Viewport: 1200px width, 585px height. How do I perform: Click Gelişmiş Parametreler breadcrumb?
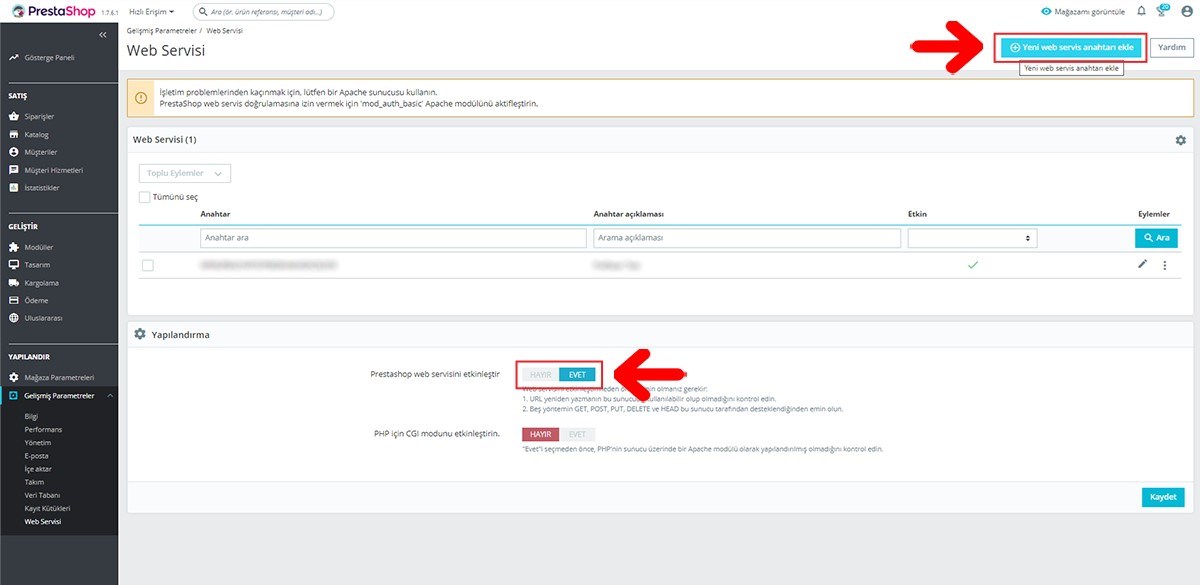[x=161, y=31]
